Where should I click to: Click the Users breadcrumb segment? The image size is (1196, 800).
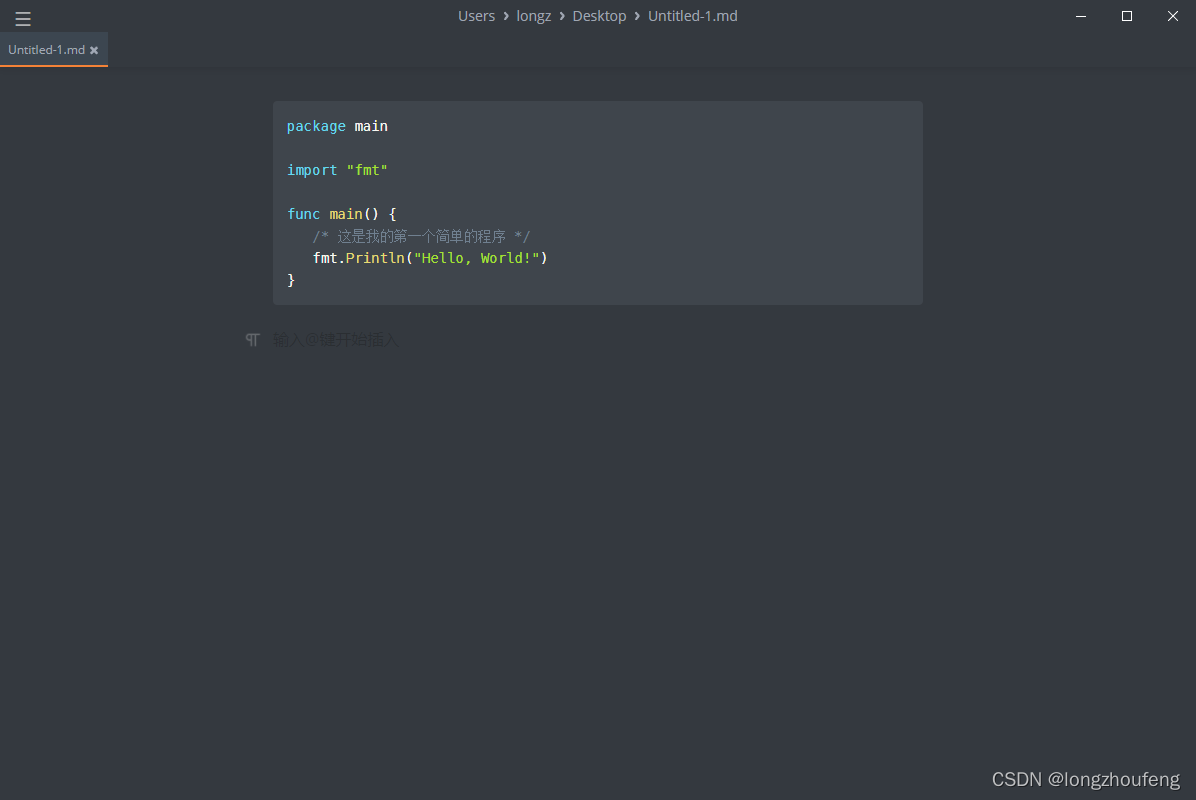click(x=476, y=16)
